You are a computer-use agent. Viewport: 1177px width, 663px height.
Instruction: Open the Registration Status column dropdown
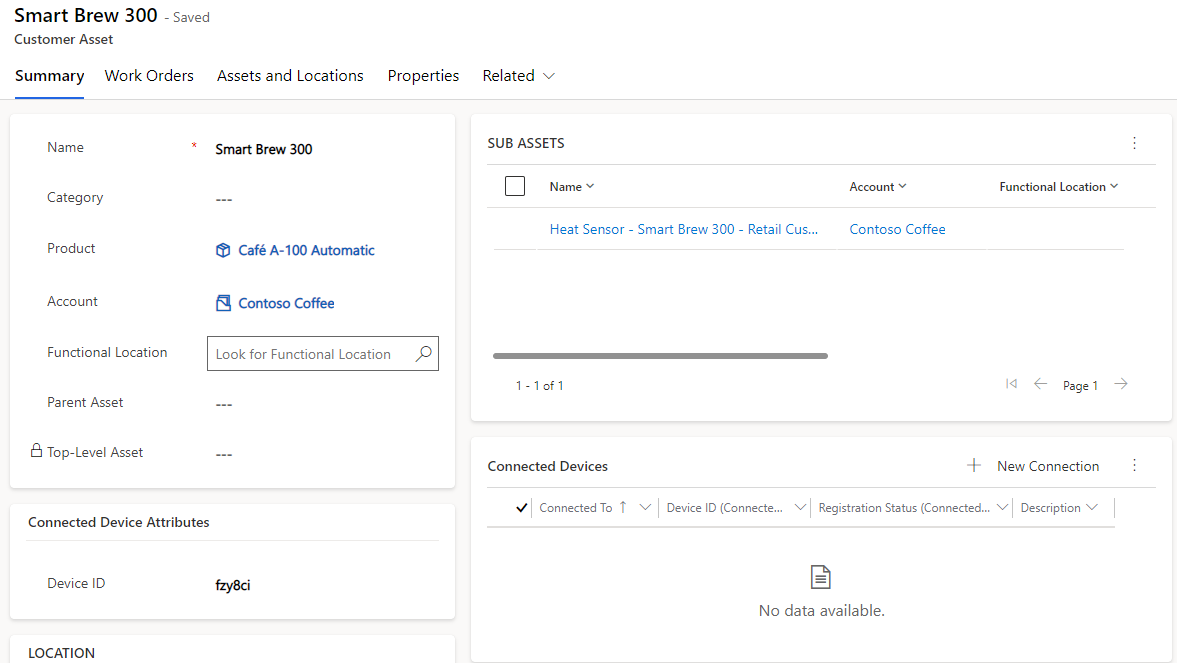[1002, 507]
